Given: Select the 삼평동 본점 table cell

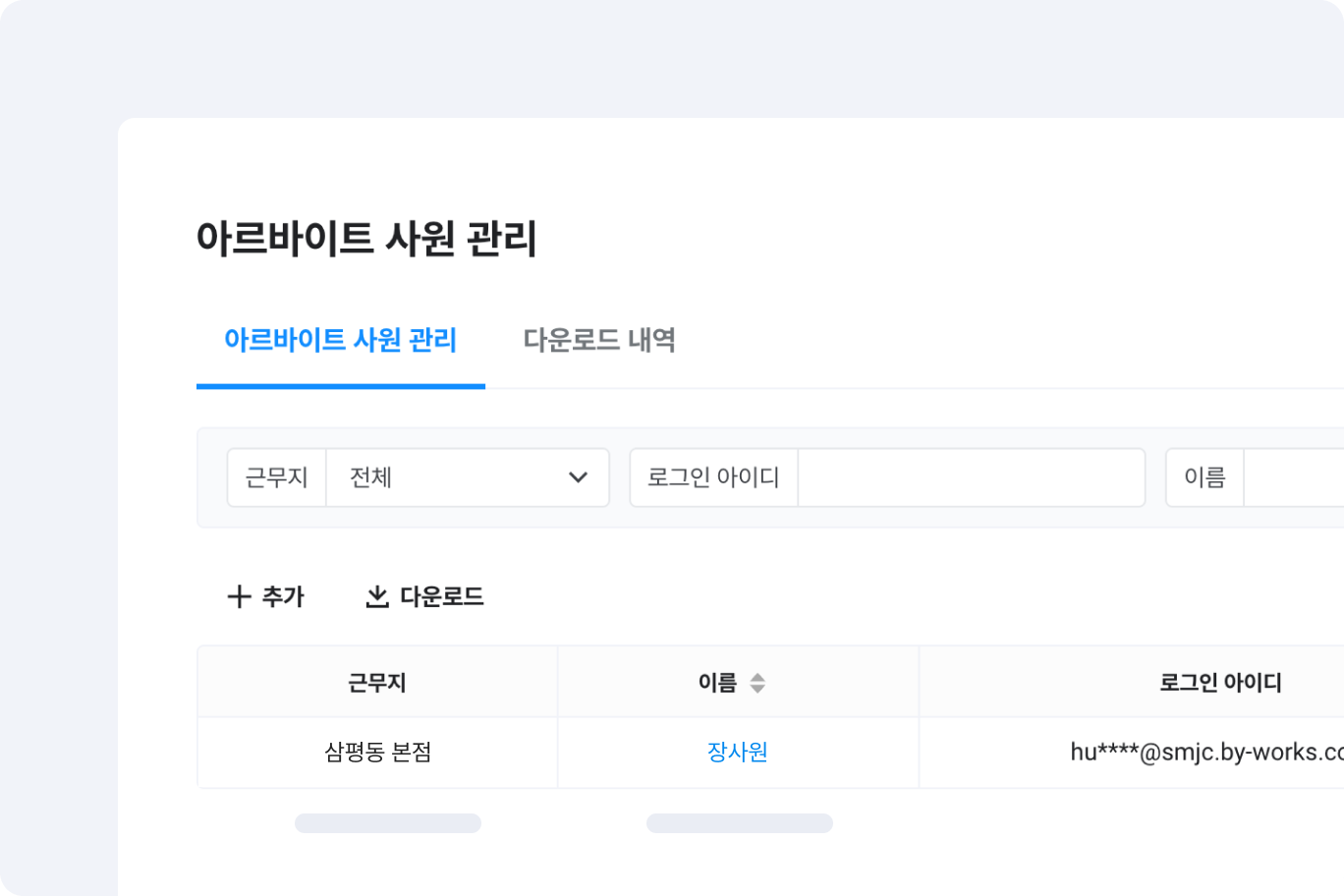Looking at the screenshot, I should point(377,753).
